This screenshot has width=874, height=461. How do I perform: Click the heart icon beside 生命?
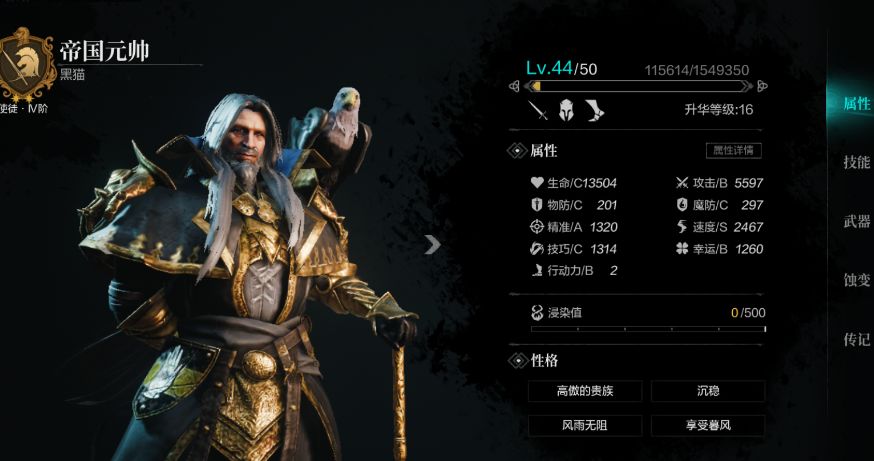pos(537,182)
